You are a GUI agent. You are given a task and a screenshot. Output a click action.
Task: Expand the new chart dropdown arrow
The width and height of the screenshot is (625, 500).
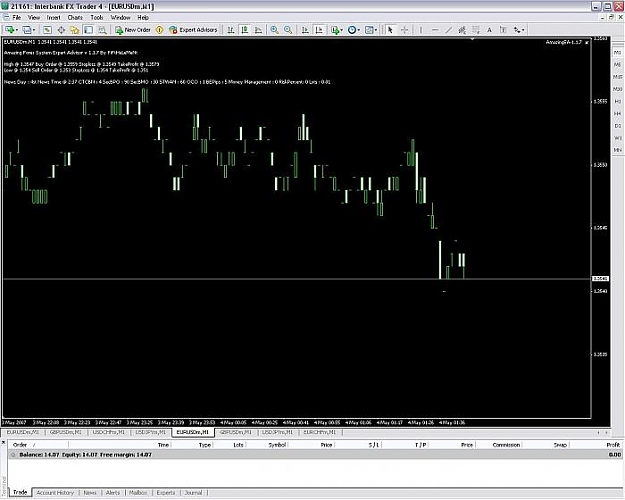[16, 30]
